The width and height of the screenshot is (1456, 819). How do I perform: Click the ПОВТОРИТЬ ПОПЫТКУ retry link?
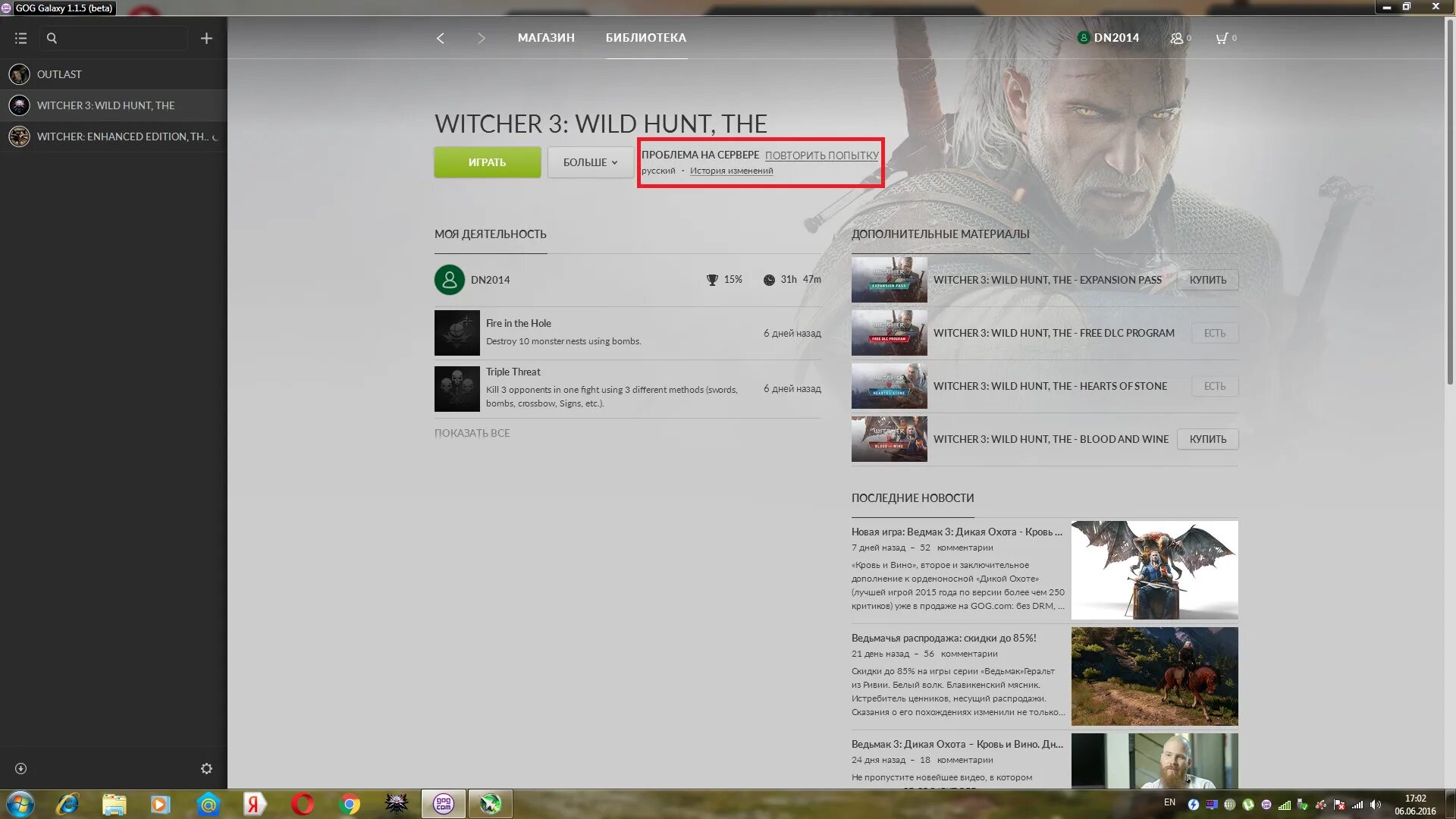point(821,155)
